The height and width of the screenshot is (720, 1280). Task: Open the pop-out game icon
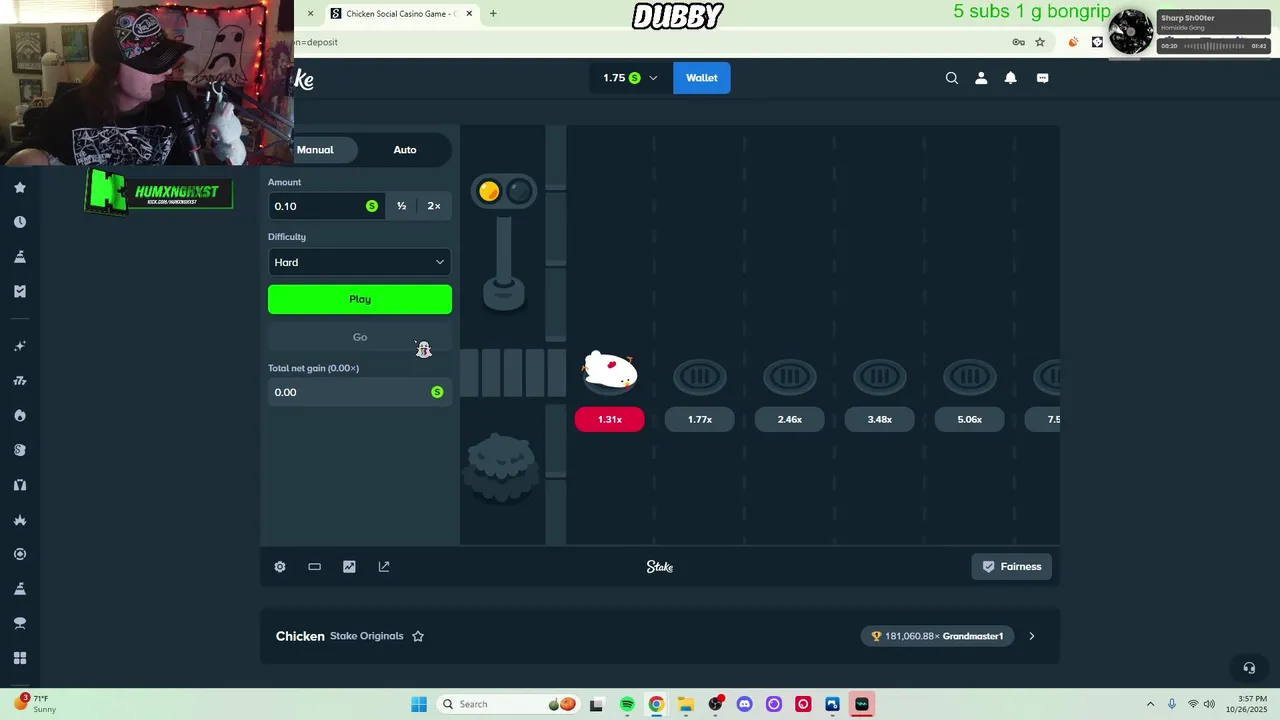[x=384, y=567]
